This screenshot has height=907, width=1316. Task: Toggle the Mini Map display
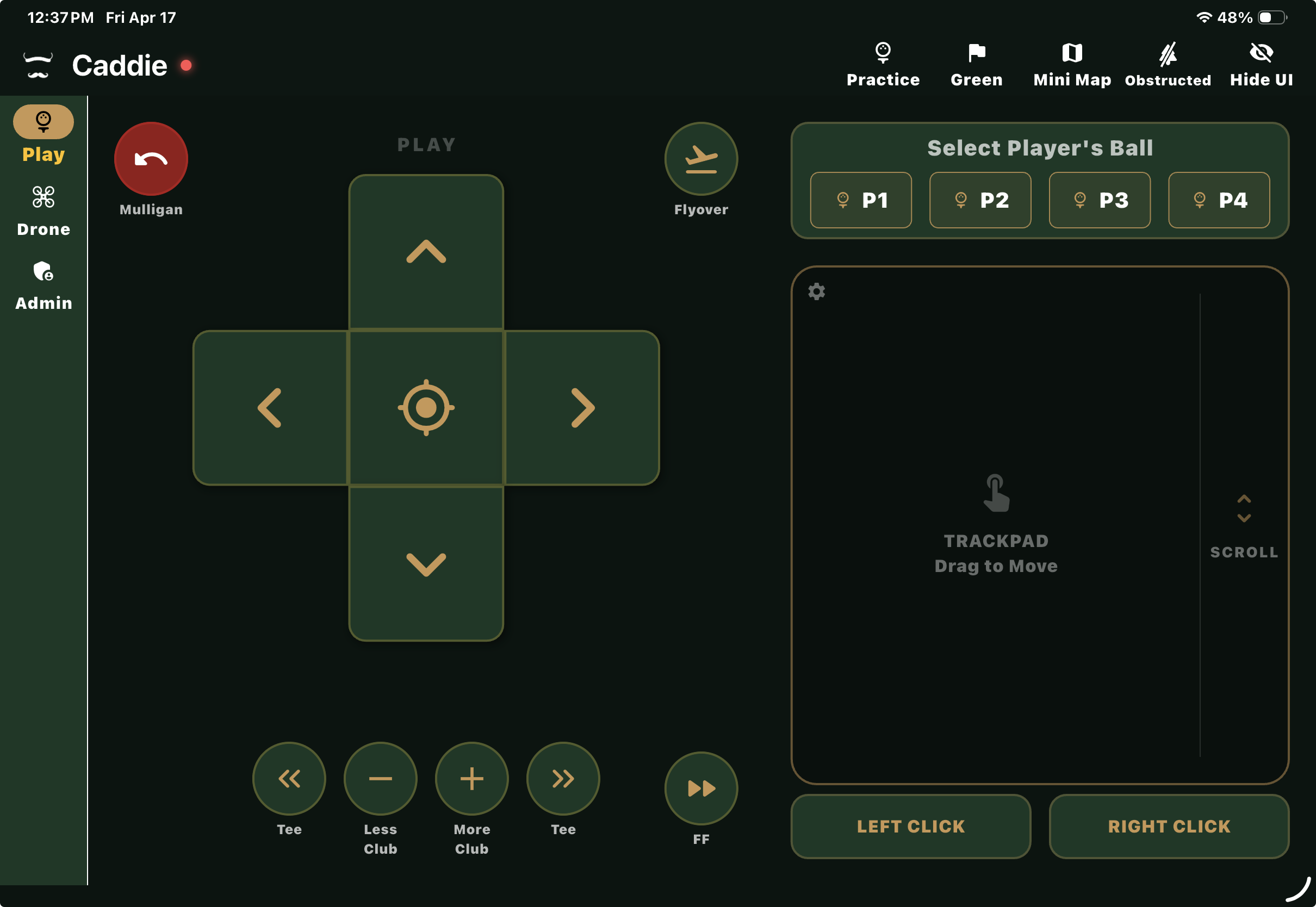coord(1072,64)
